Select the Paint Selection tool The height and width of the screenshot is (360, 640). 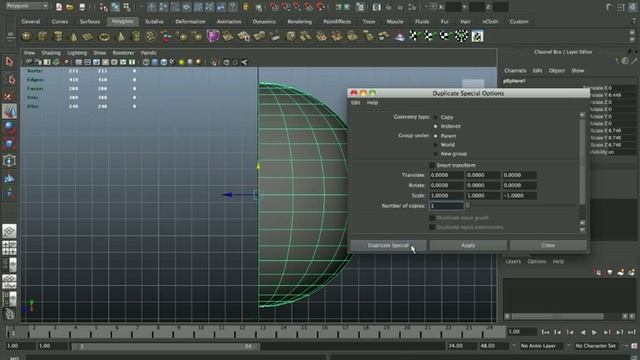click(x=9, y=96)
